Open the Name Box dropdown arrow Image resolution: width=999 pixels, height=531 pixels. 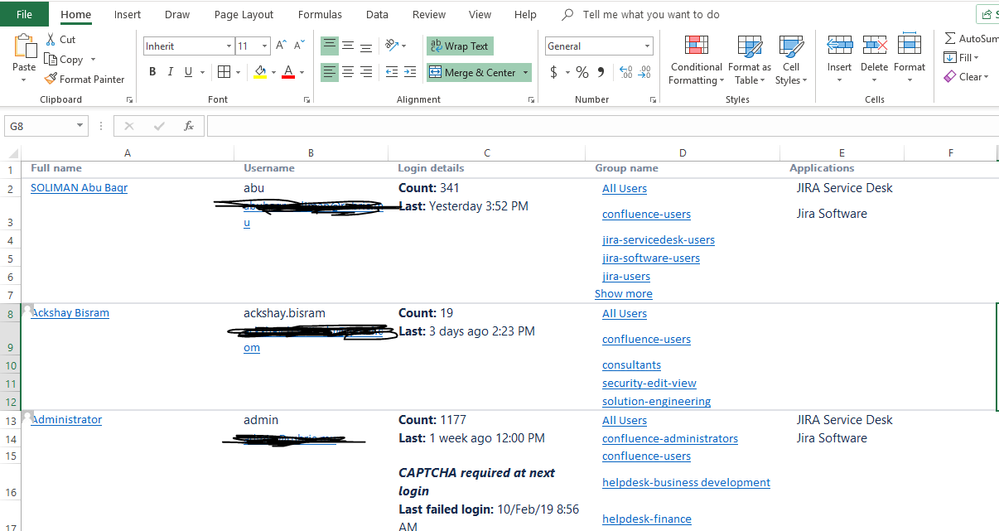click(80, 126)
